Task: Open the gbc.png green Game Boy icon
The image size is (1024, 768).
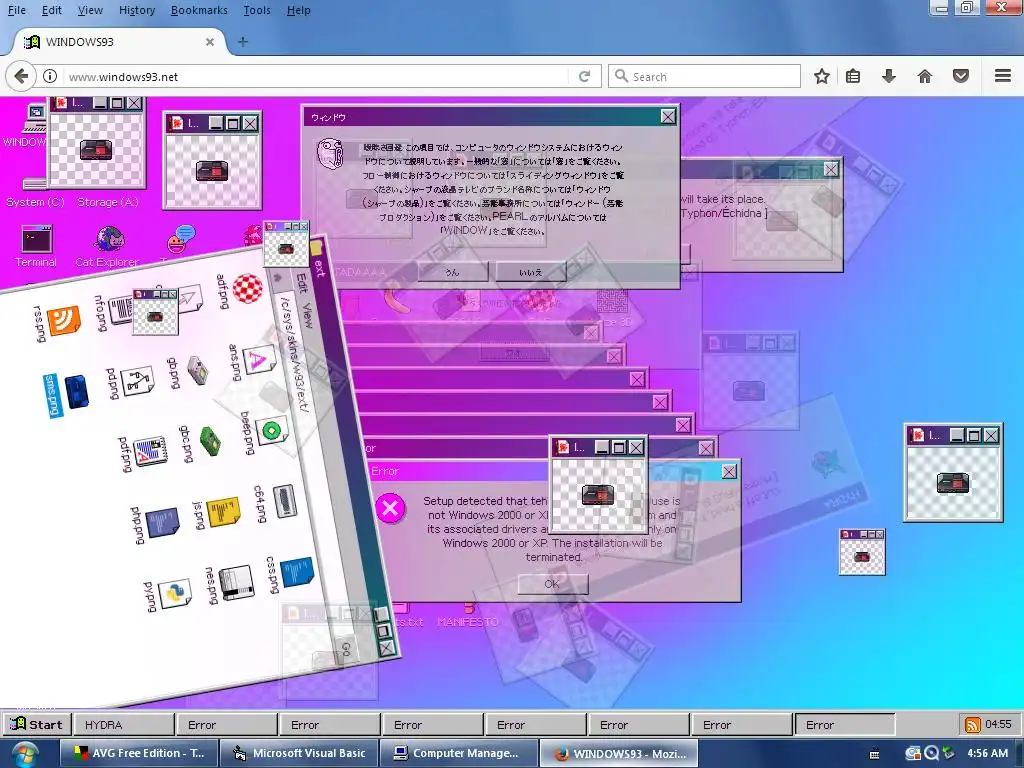Action: (x=210, y=441)
